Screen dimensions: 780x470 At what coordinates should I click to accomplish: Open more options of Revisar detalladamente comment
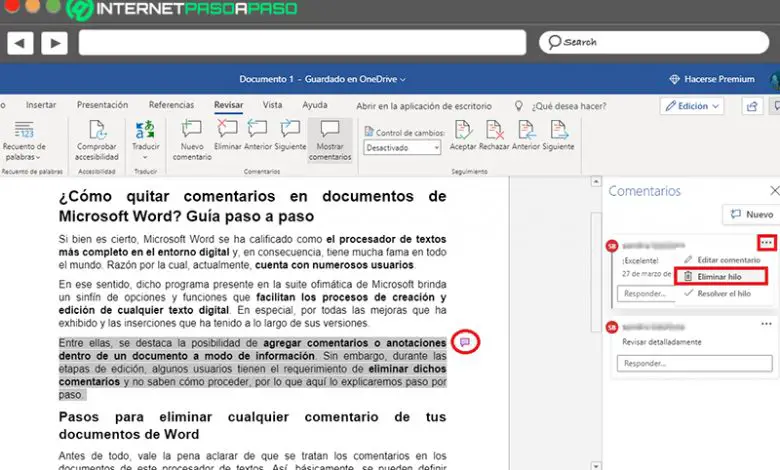pos(767,324)
